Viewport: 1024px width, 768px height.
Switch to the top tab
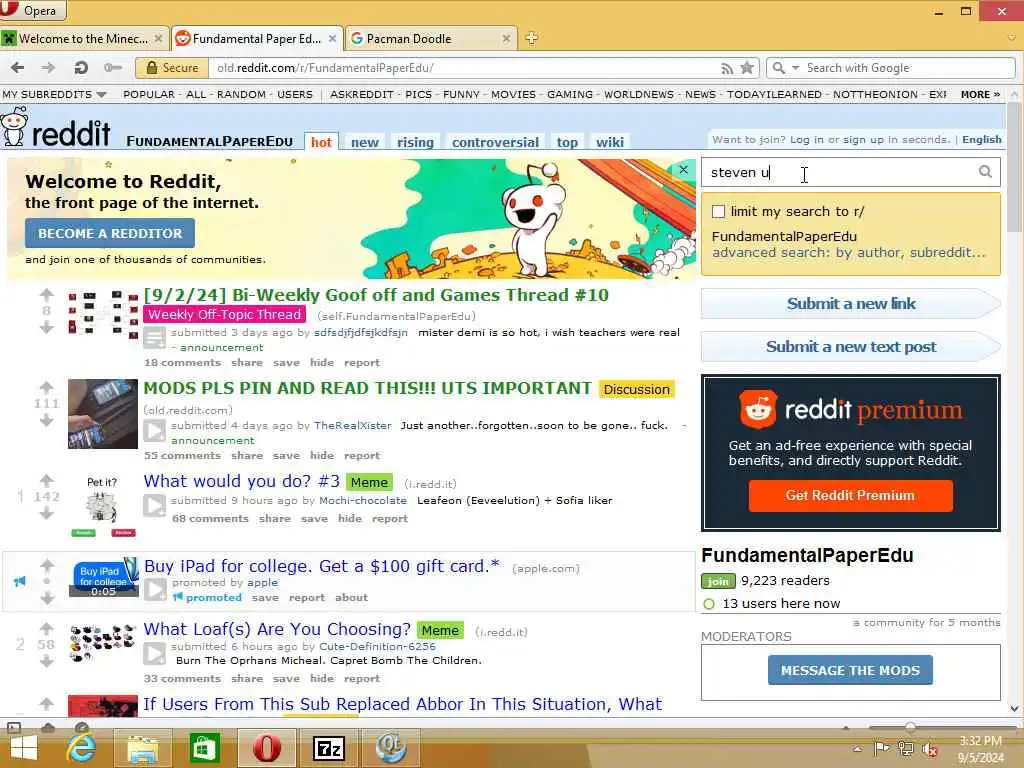click(x=567, y=142)
